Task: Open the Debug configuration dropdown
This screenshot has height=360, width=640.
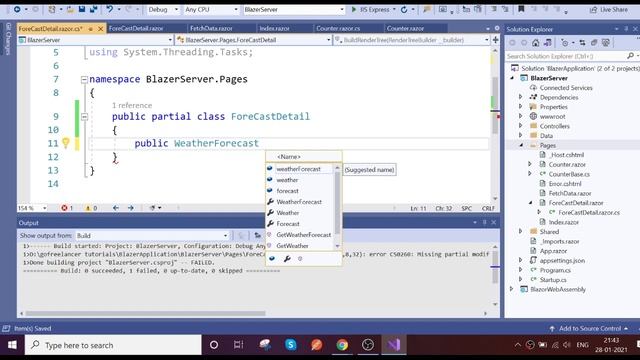Action: (x=163, y=9)
